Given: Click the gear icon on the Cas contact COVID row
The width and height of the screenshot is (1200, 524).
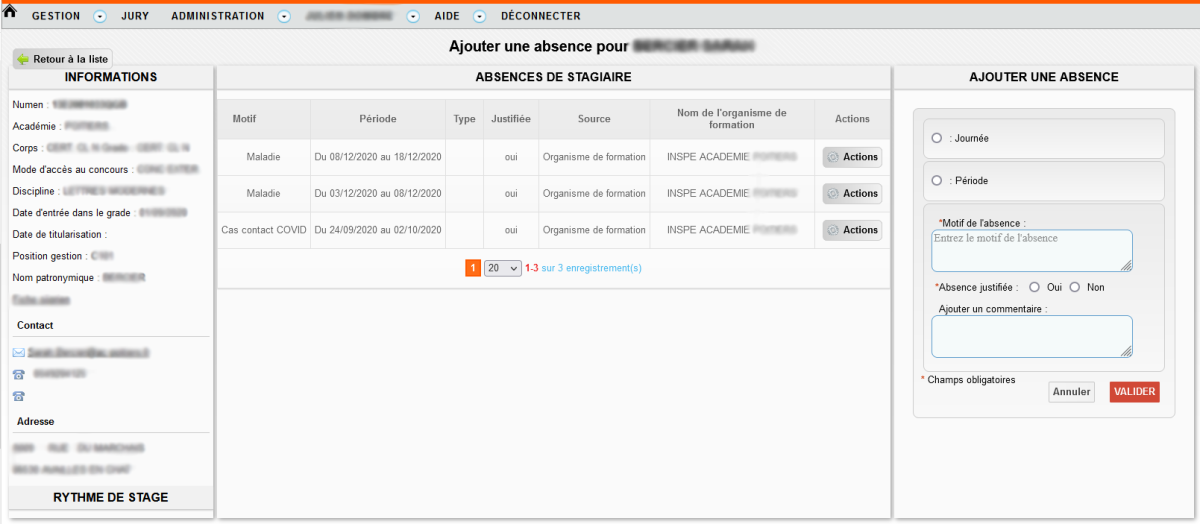Looking at the screenshot, I should (833, 230).
